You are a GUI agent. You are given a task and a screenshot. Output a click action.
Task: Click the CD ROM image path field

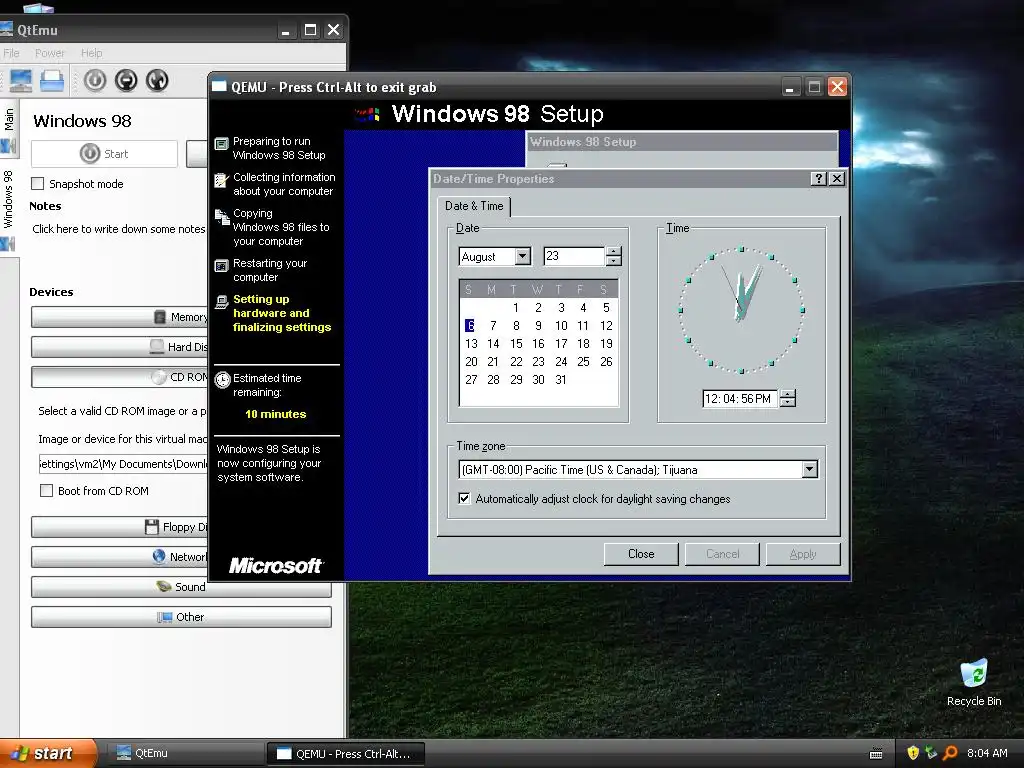[123, 464]
